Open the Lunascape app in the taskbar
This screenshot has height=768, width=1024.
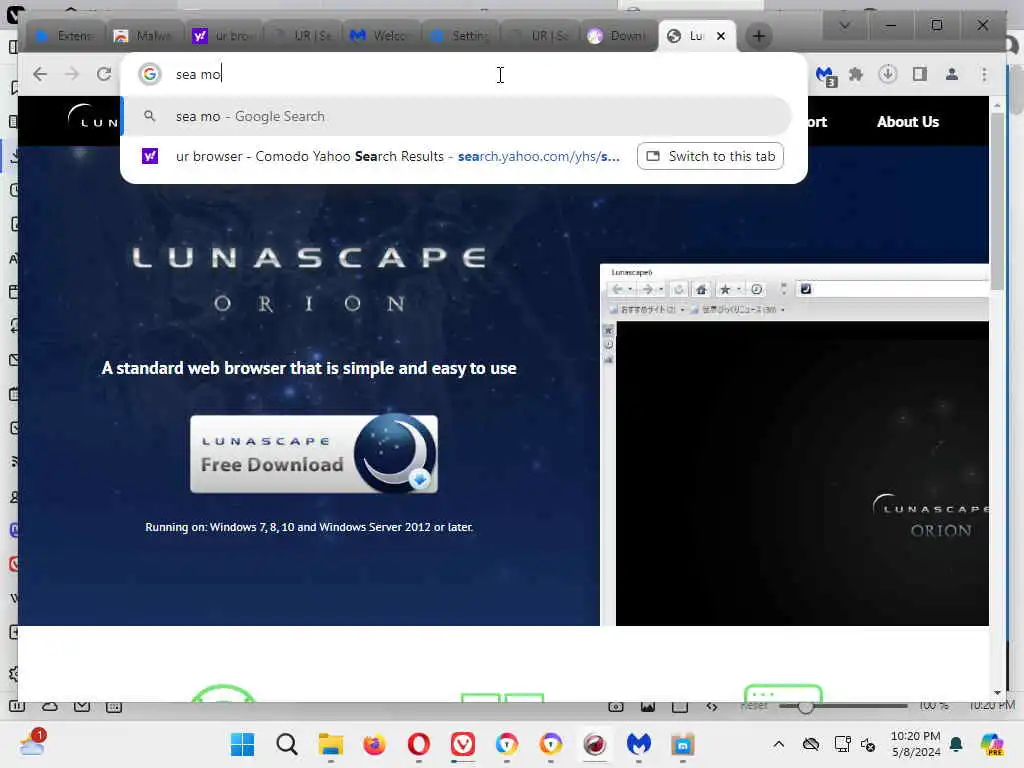point(595,744)
